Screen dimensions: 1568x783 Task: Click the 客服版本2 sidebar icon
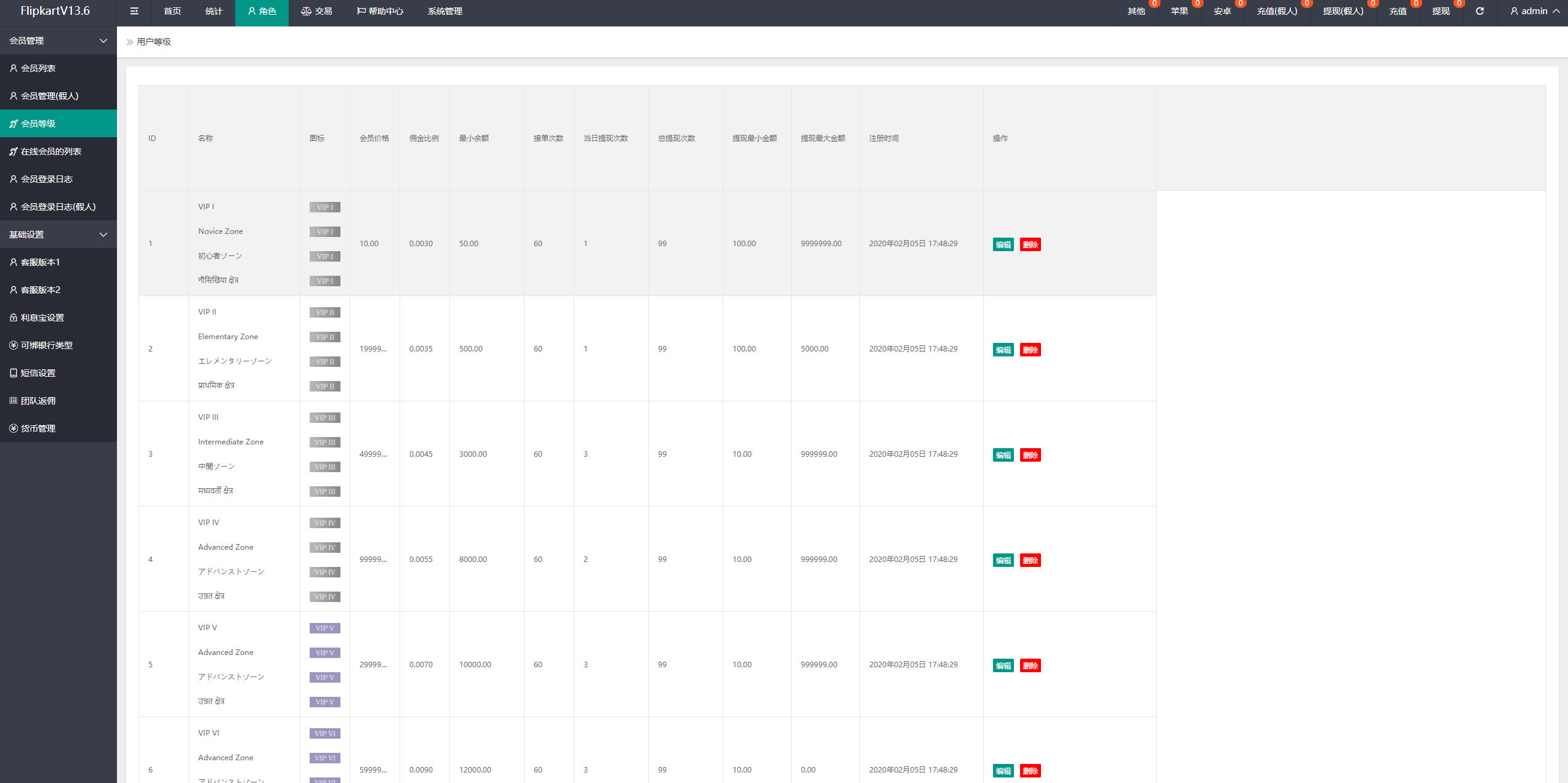[x=14, y=290]
